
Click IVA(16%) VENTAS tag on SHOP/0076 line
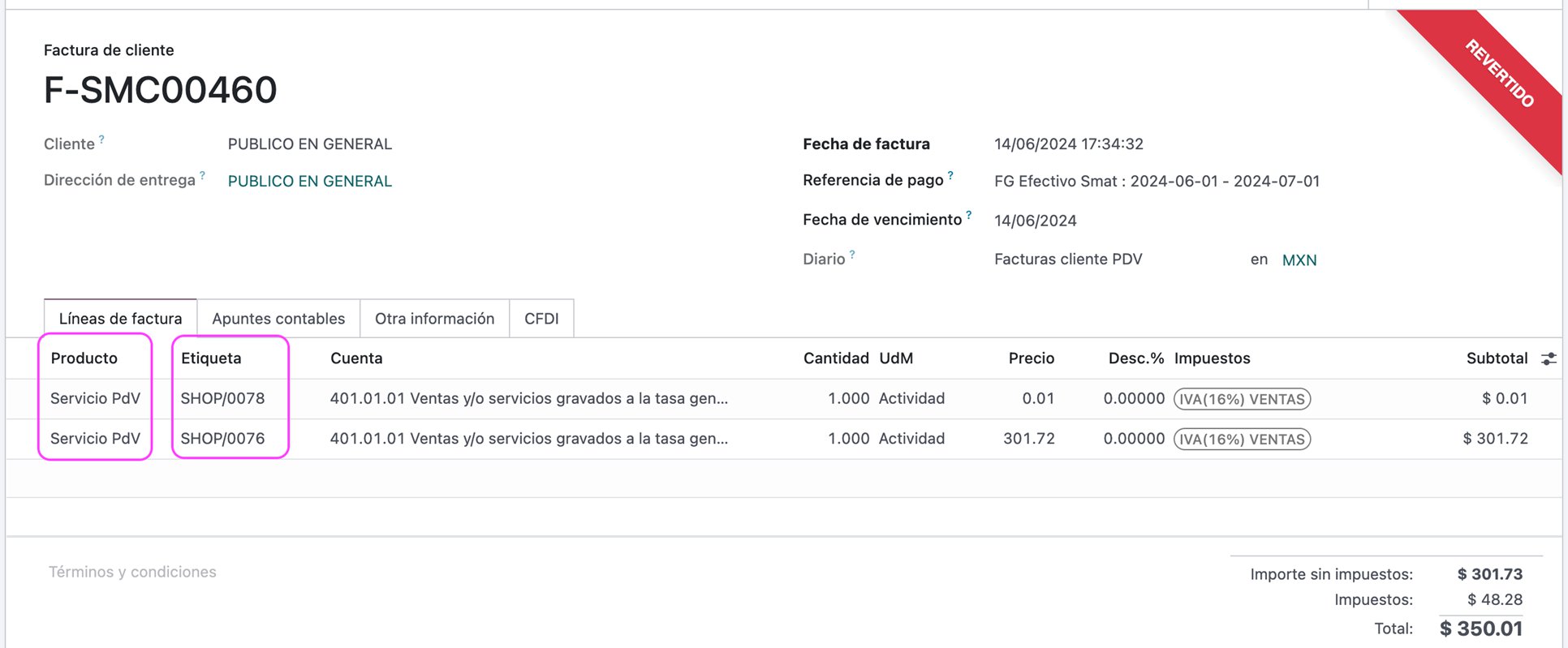point(1242,439)
